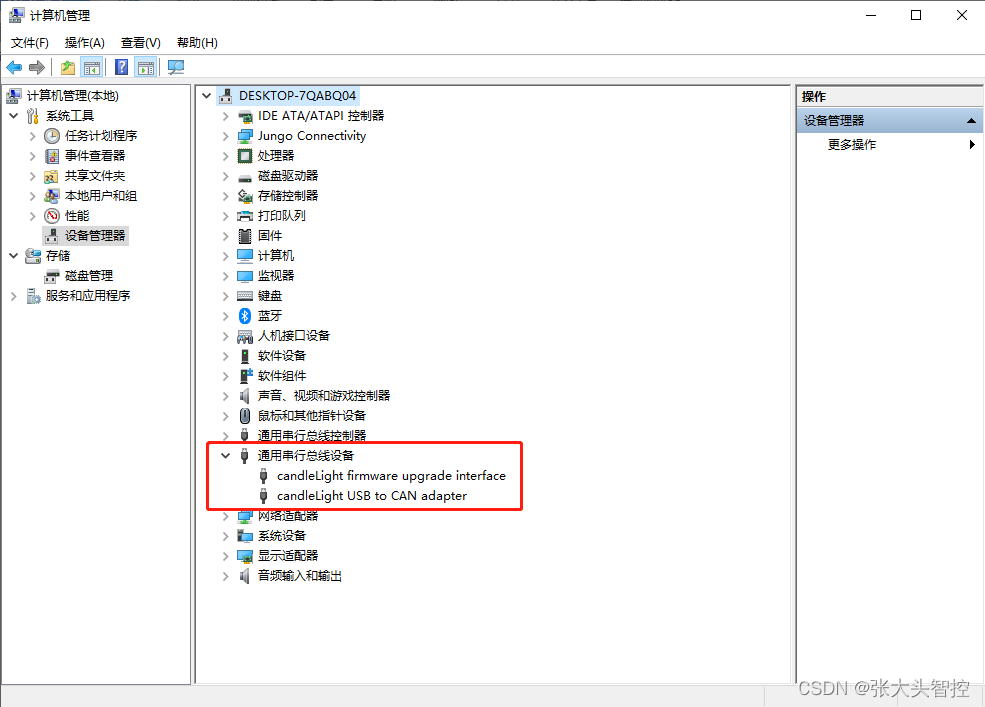Select the 软件组件 category row
The width and height of the screenshot is (985, 707).
(x=281, y=376)
